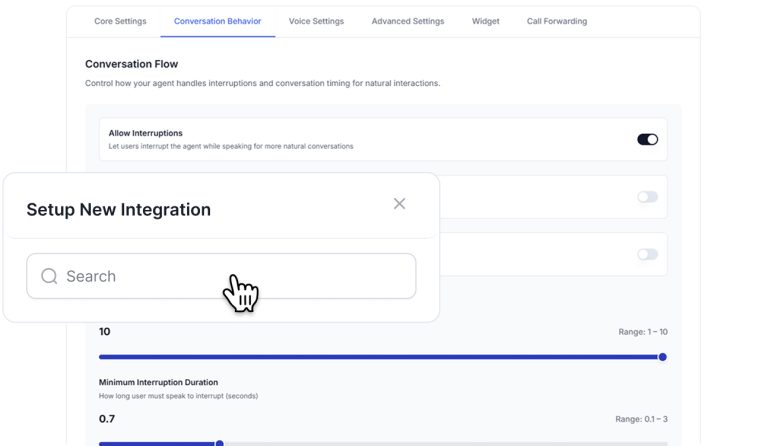
Task: Click the middle of the Range 1–10 slider track
Action: point(383,357)
